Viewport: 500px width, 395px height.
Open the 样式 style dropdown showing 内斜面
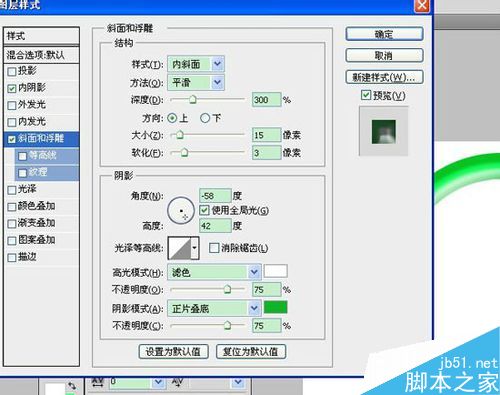tap(196, 64)
